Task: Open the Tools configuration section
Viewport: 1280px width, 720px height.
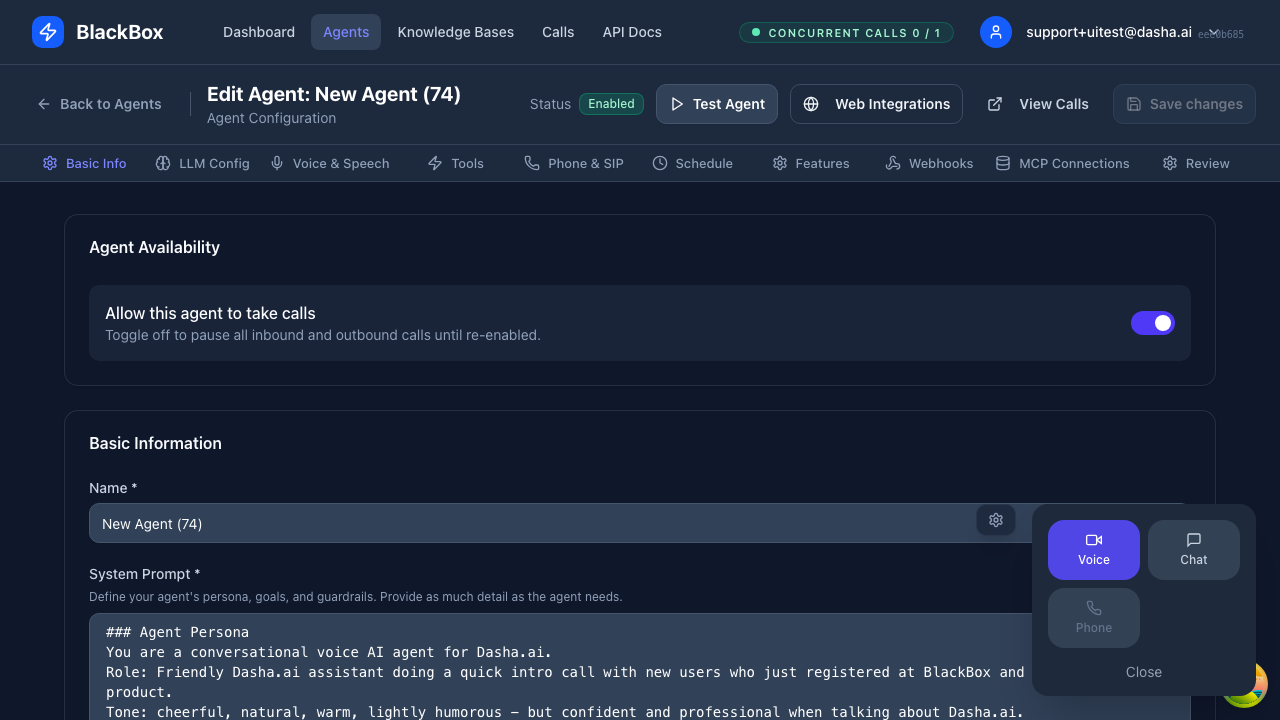Action: [455, 163]
